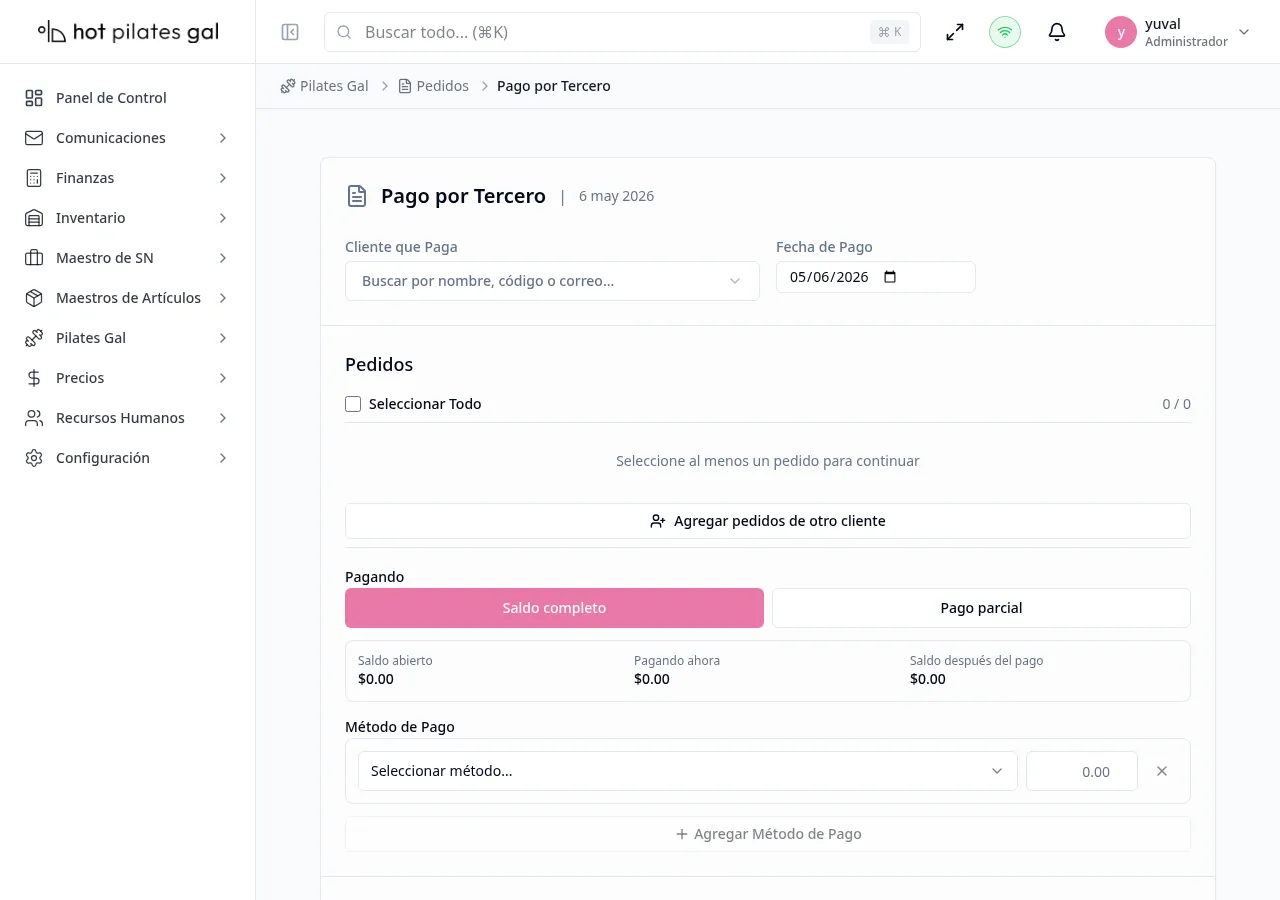Click the 'Saldo abierto' $0.00 value
Image resolution: width=1280 pixels, height=900 pixels.
[x=376, y=679]
